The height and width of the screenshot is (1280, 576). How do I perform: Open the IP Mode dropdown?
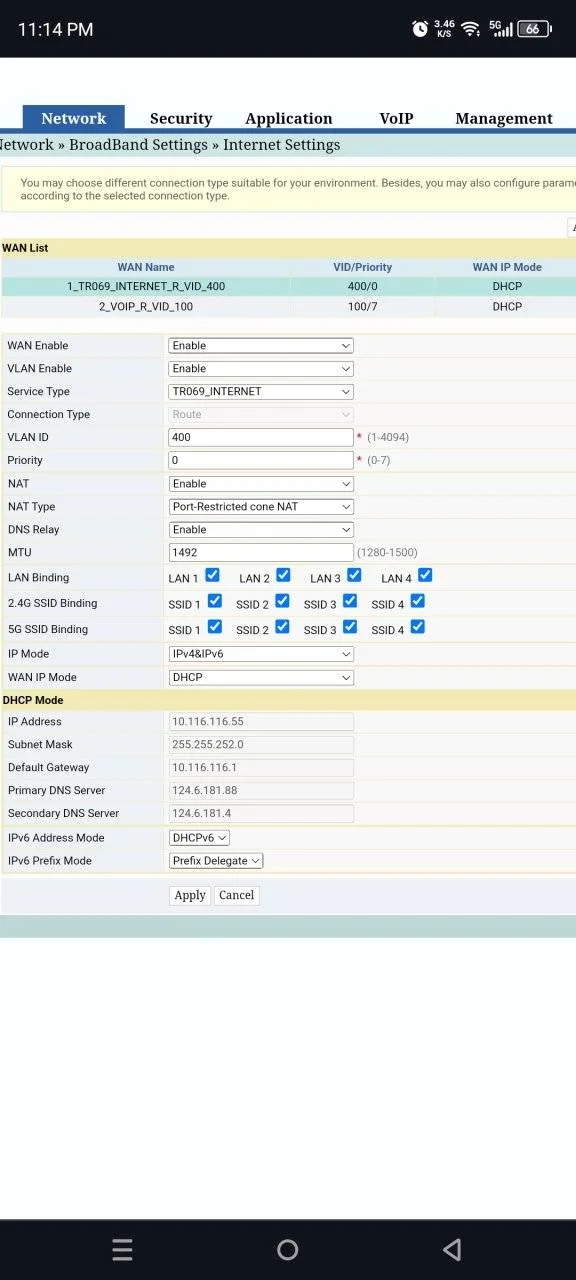click(x=261, y=654)
